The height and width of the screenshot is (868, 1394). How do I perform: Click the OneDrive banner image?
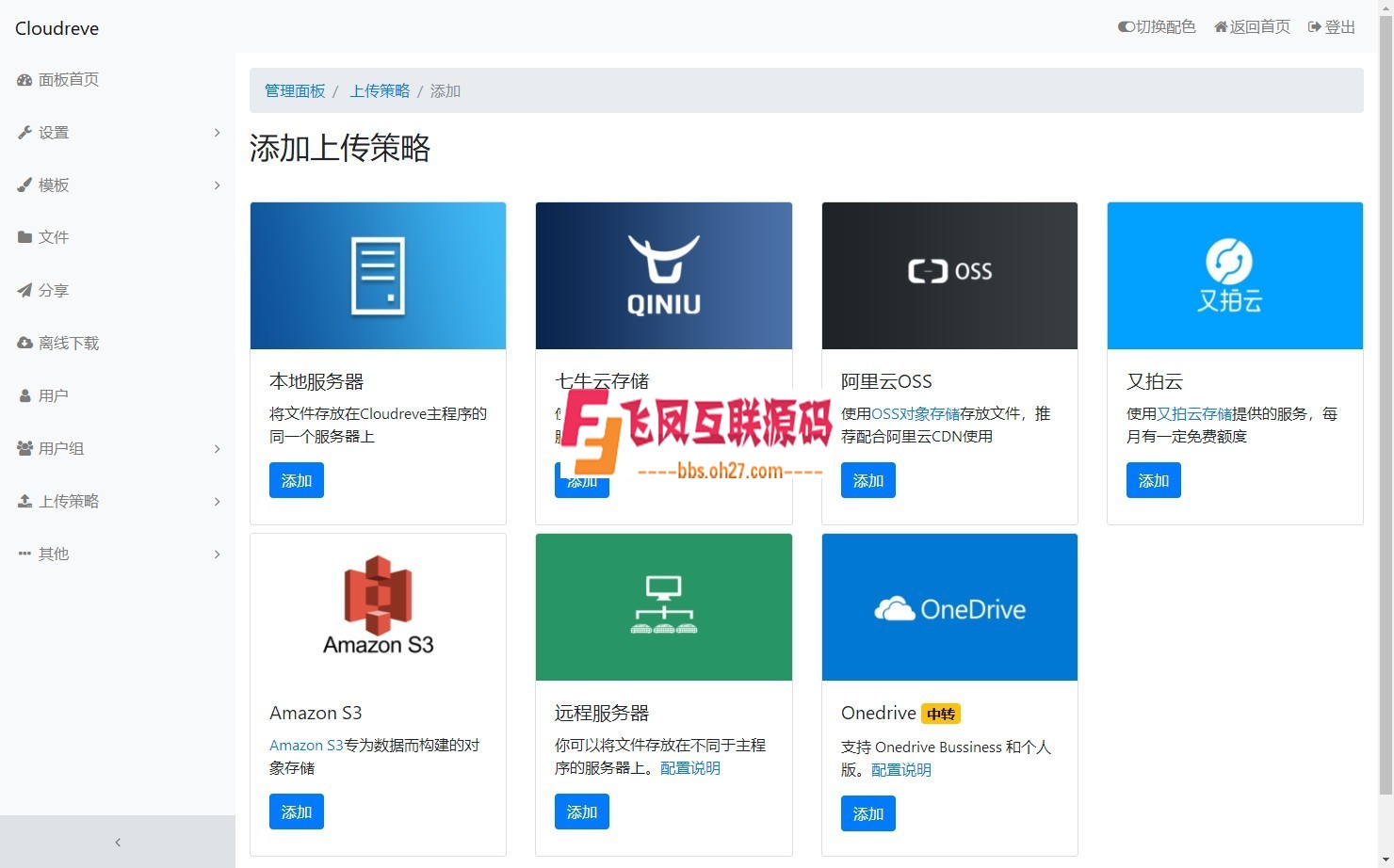tap(949, 607)
